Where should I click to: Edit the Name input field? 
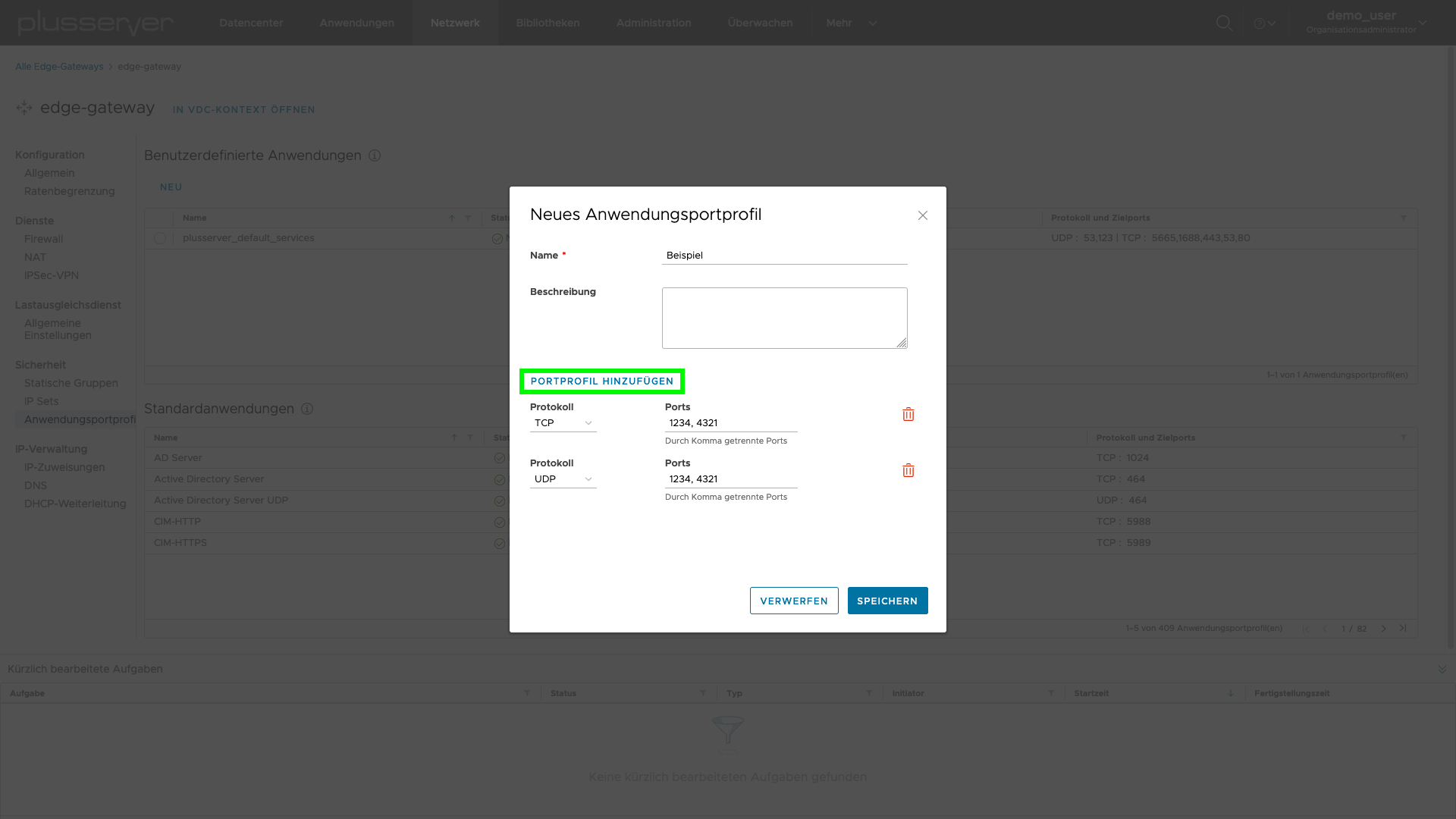click(784, 256)
